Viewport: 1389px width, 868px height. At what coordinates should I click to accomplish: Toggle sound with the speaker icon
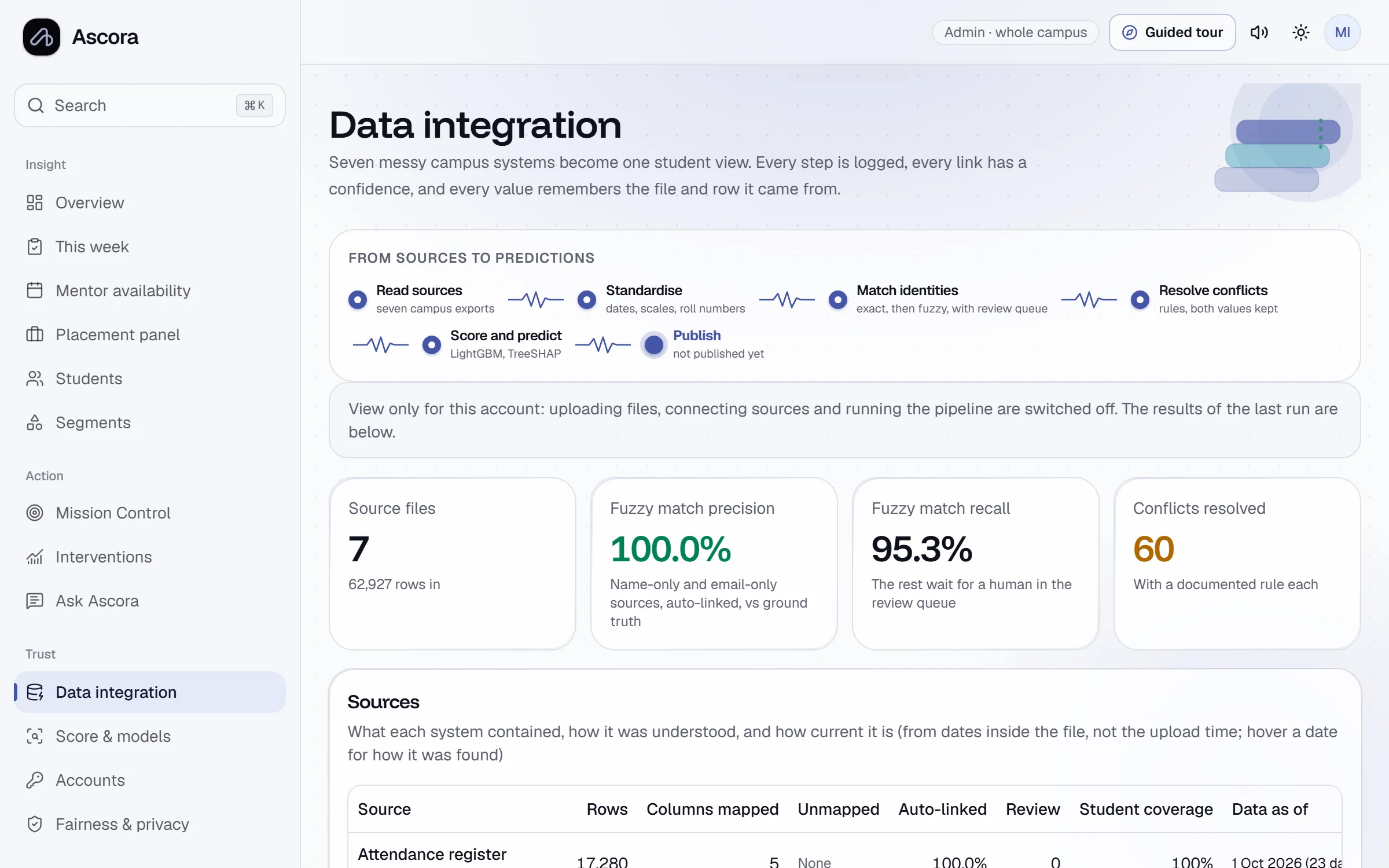click(1259, 32)
